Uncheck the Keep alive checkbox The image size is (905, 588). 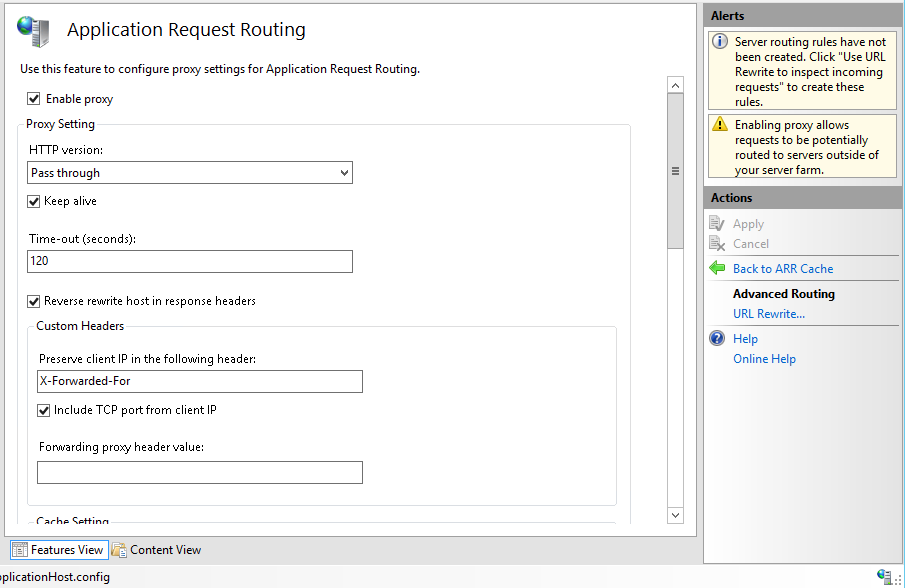click(x=33, y=201)
